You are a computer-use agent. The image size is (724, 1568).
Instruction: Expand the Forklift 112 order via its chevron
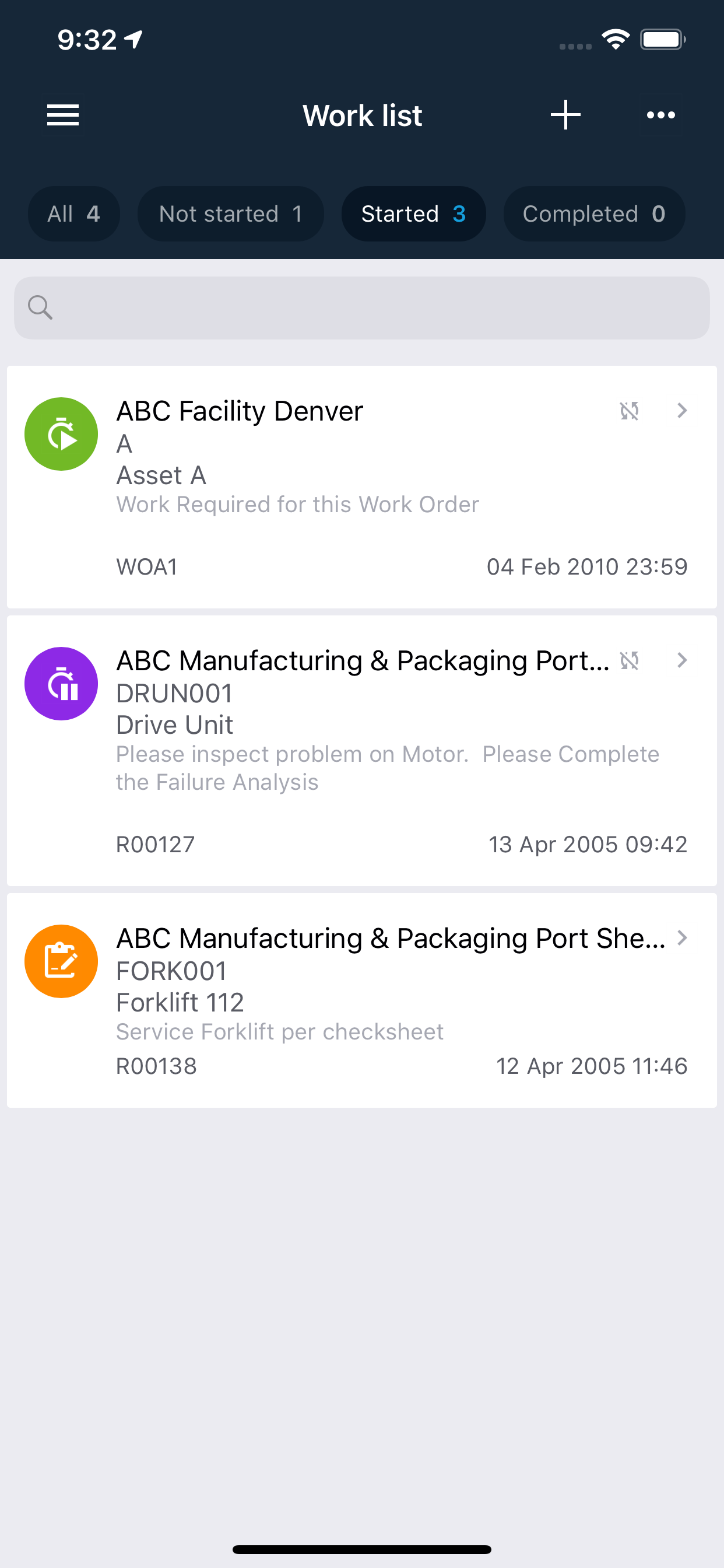click(682, 938)
